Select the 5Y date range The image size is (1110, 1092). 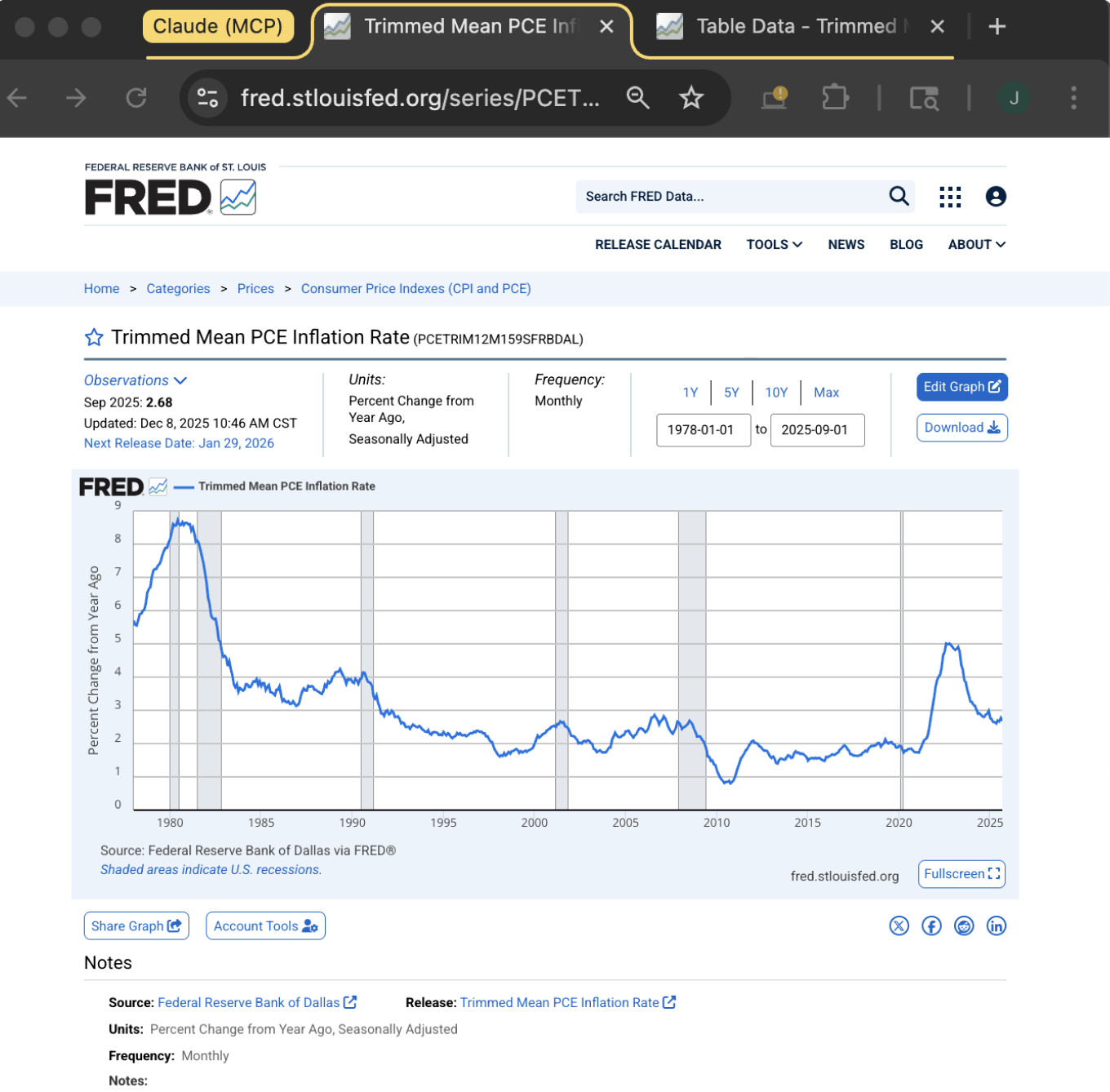coord(731,393)
